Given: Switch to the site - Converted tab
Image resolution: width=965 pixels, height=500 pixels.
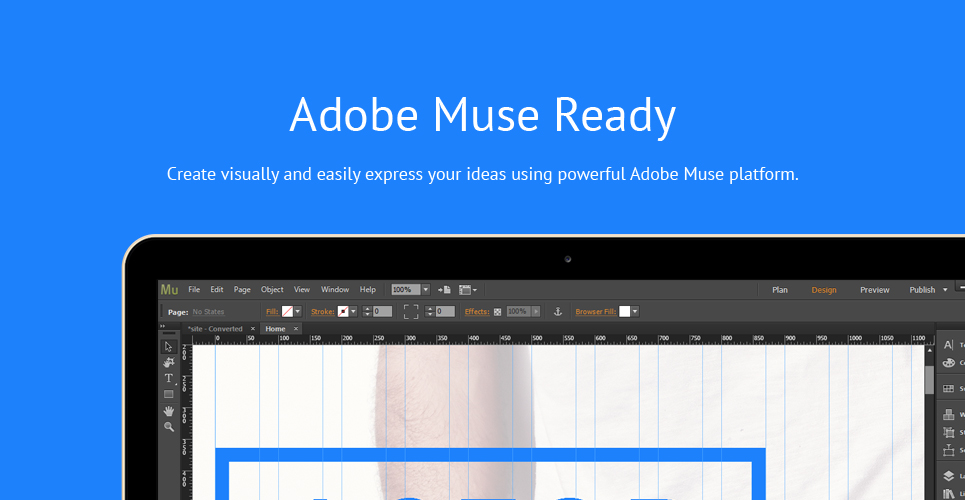Looking at the screenshot, I should pos(215,329).
